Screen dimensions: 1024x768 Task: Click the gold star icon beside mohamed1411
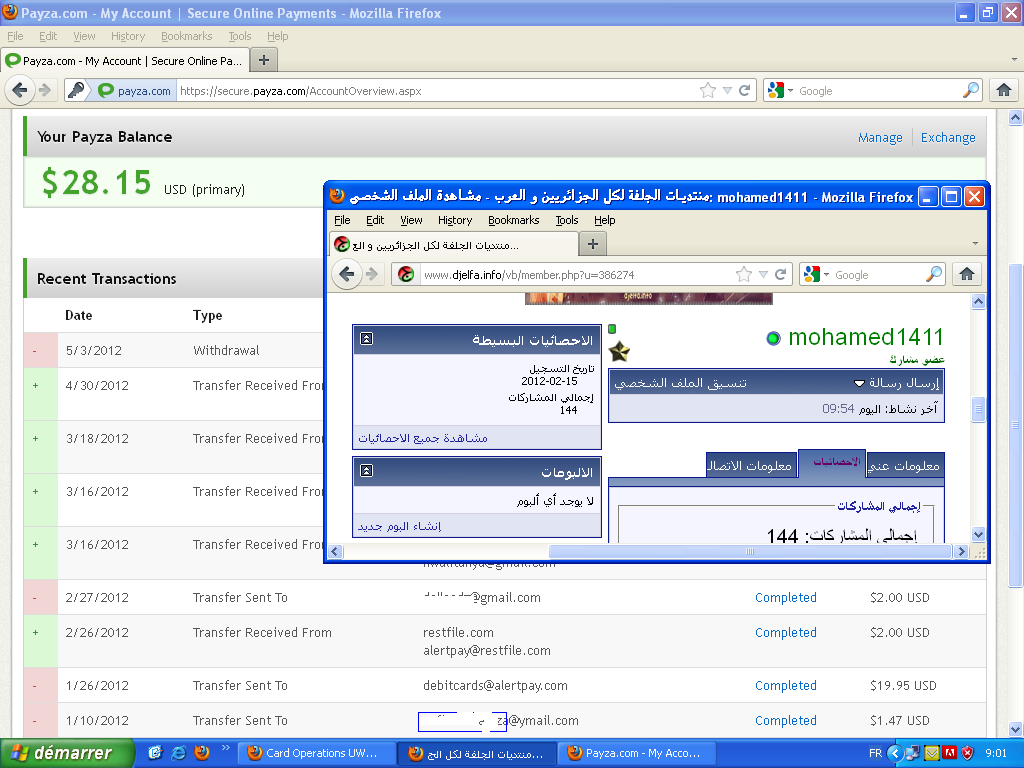coord(619,352)
